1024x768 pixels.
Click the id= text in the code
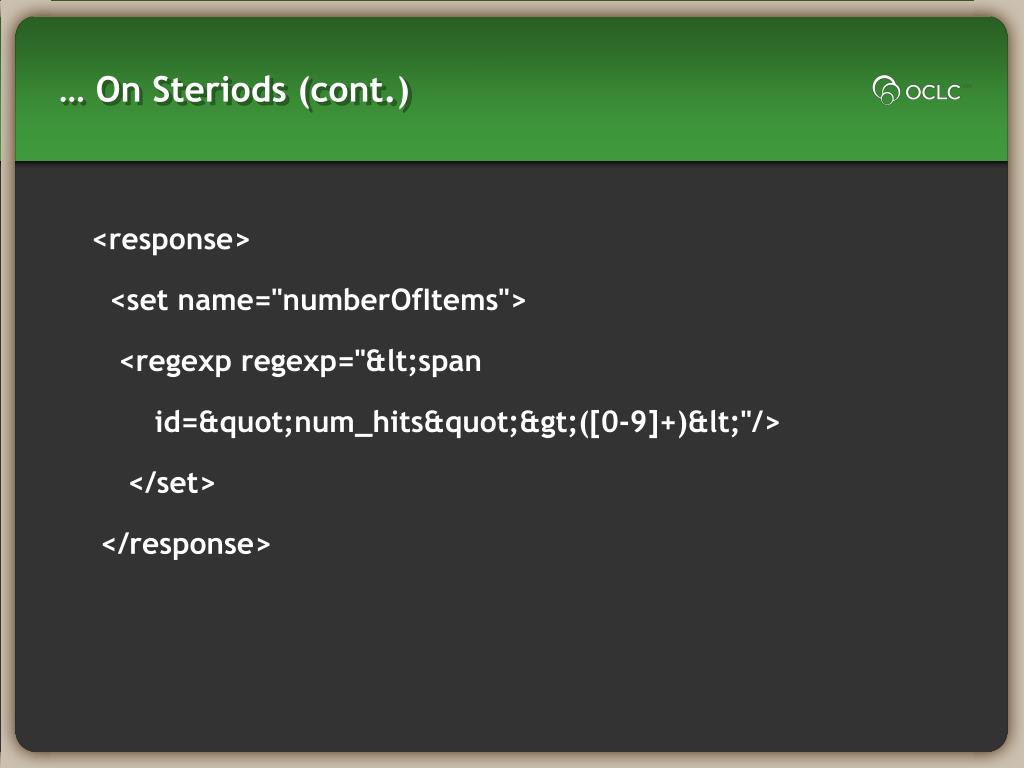(176, 422)
